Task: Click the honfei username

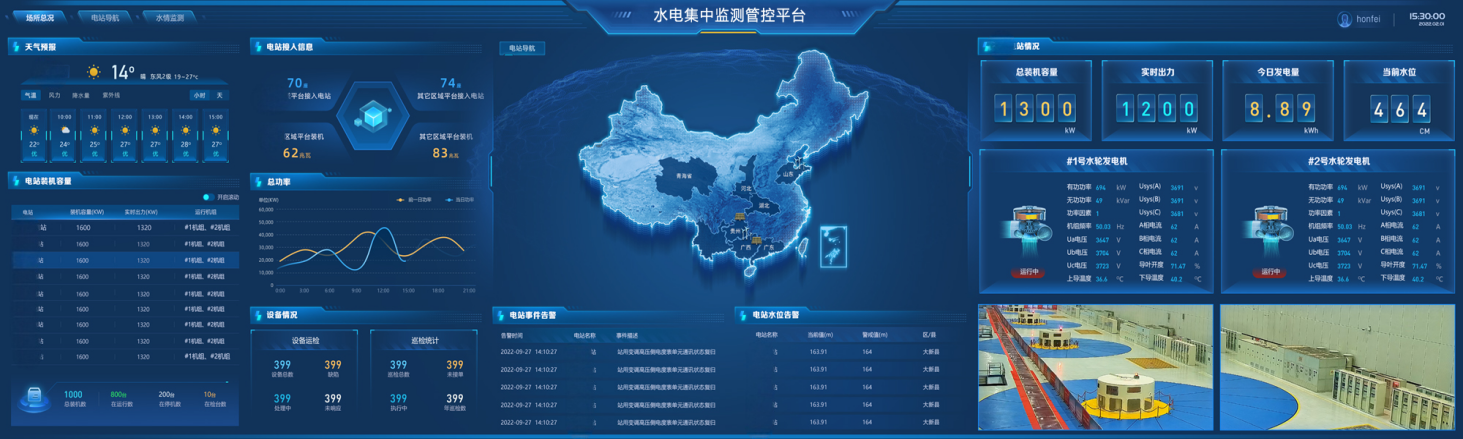Action: [1368, 19]
